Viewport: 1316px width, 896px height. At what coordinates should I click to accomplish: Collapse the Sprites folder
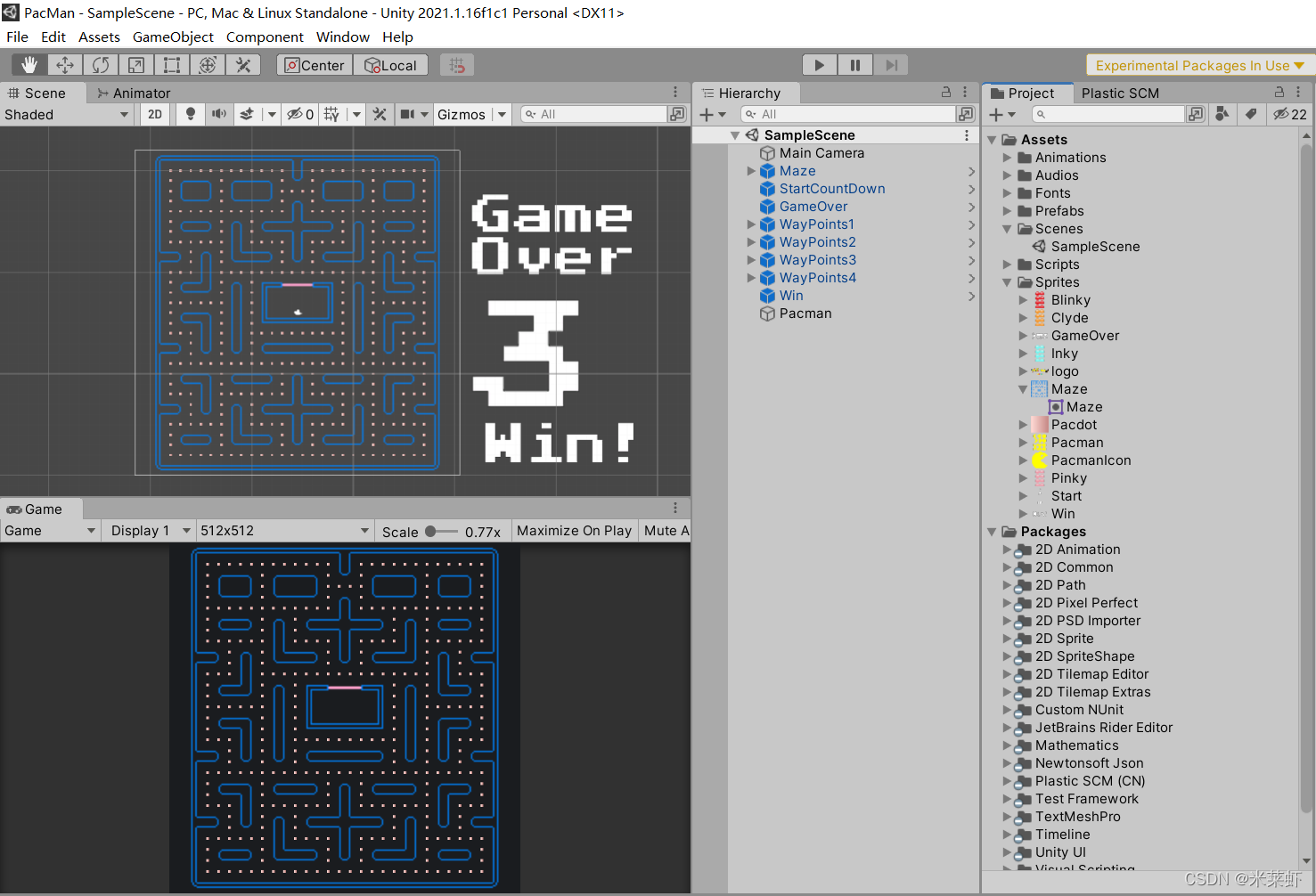click(1007, 282)
